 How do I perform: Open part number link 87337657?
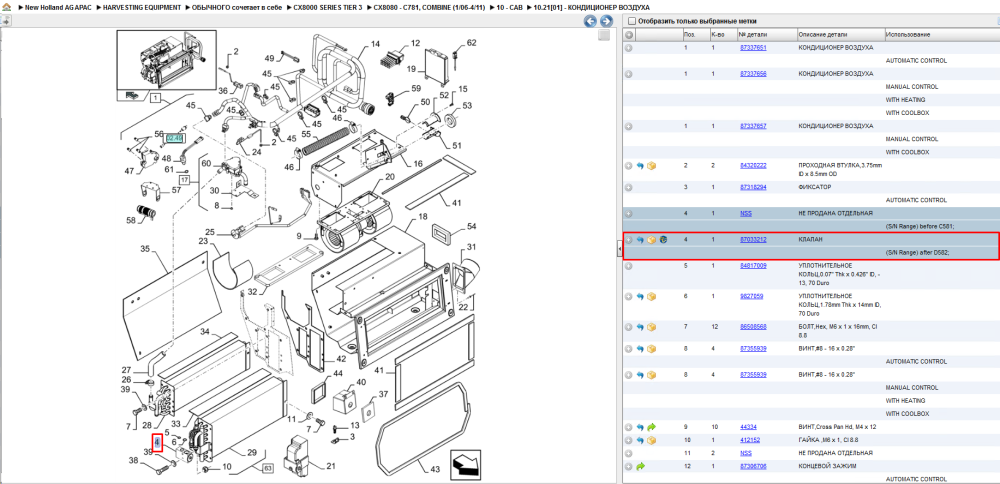pyautogui.click(x=753, y=126)
